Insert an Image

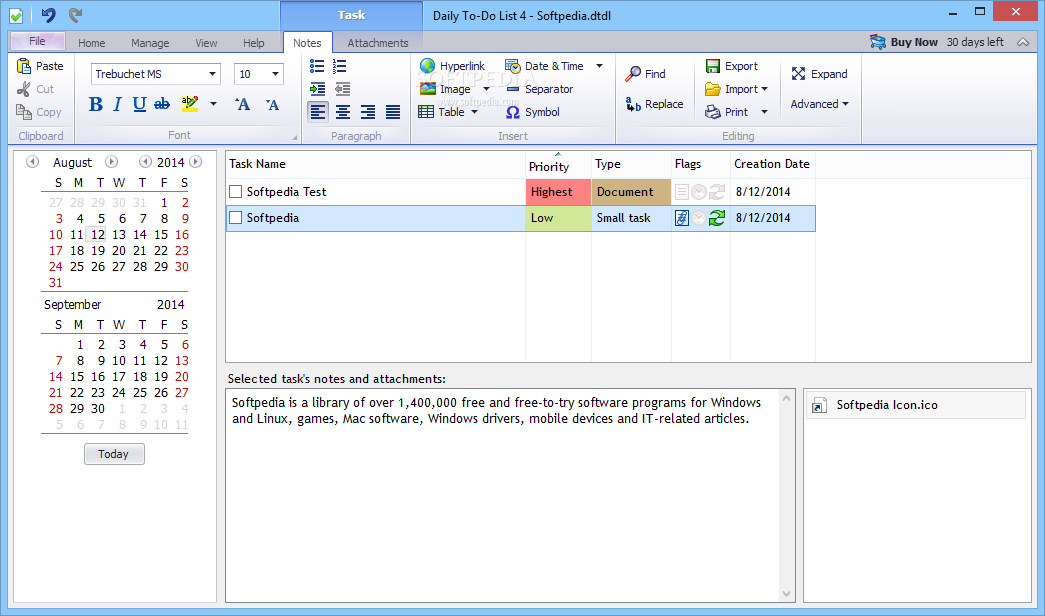(445, 89)
